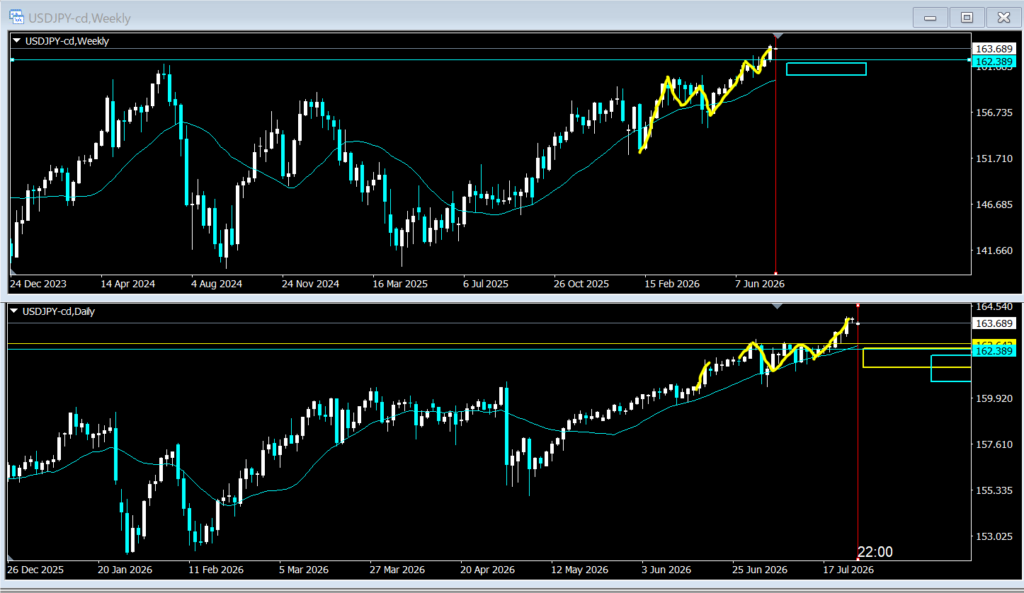Click the chart shift marker on daily chart
Viewport: 1024px width, 593px height.
point(777,306)
